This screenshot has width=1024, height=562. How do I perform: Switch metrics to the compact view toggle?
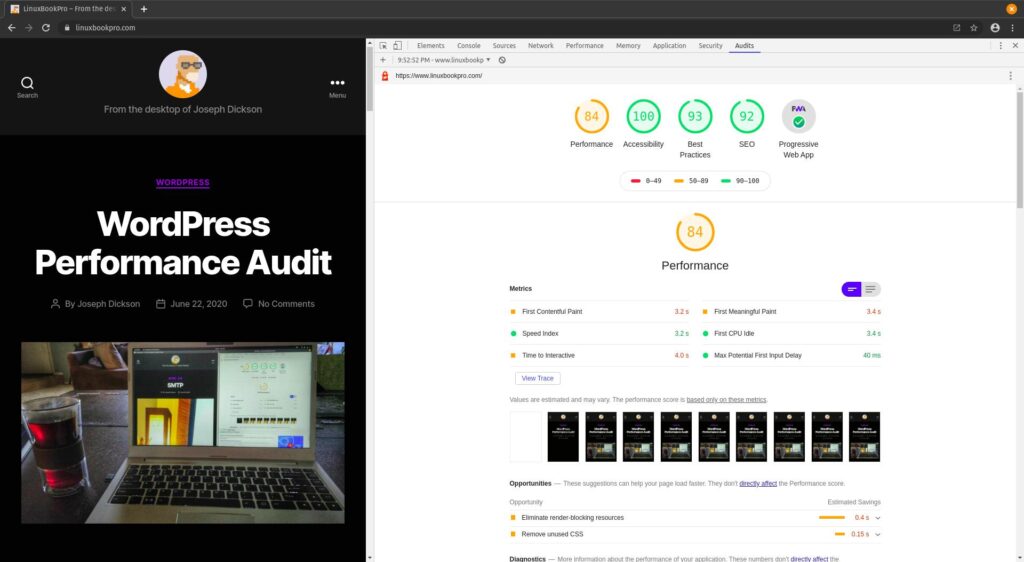[x=852, y=289]
